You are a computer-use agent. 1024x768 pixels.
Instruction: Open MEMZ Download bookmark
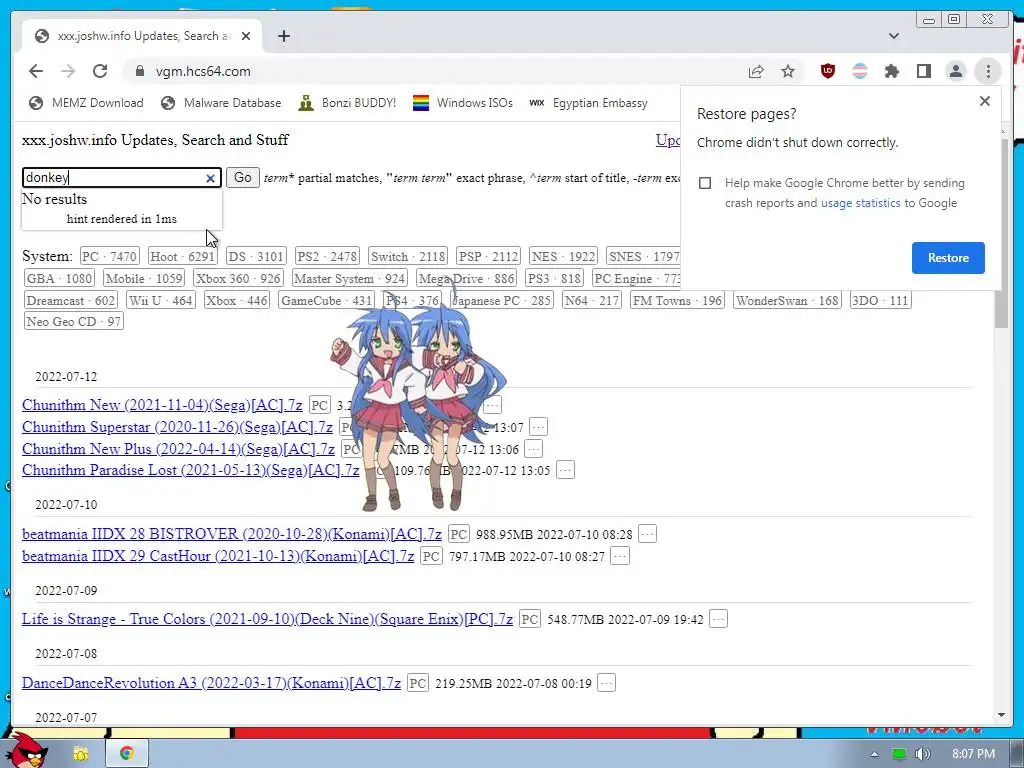(87, 103)
